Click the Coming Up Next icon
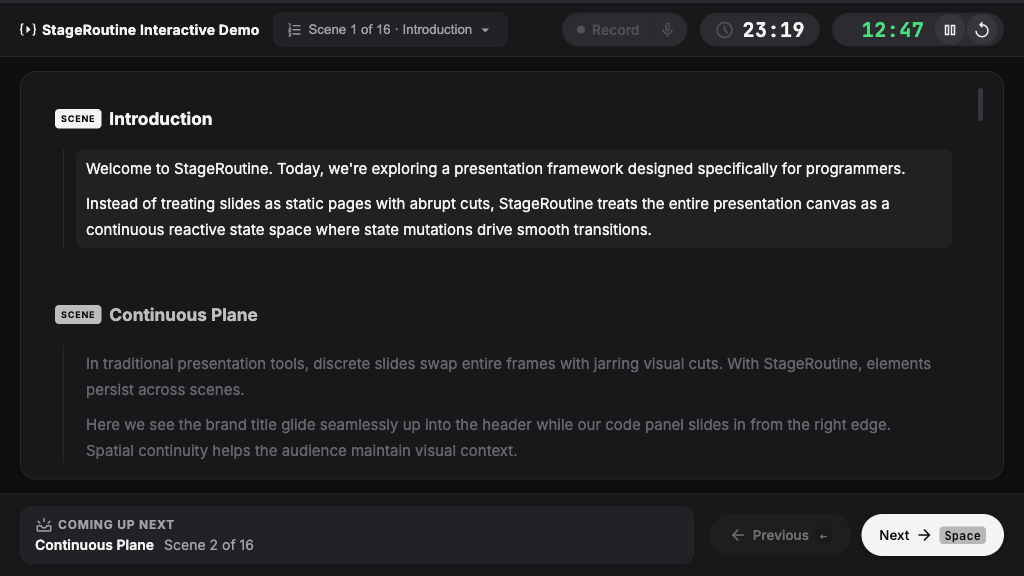 point(44,524)
